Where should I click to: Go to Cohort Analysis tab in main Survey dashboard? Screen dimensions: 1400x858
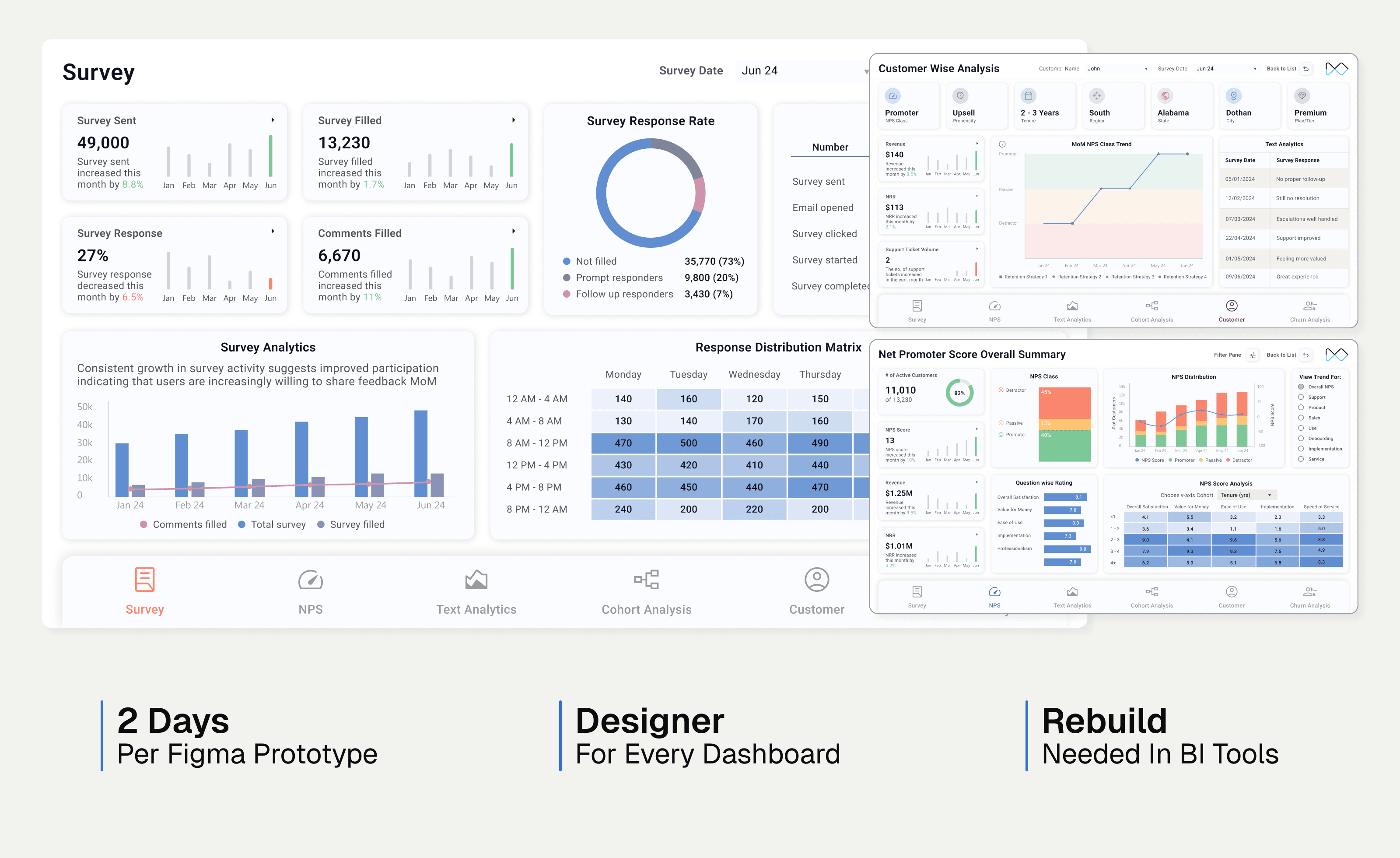(x=647, y=591)
